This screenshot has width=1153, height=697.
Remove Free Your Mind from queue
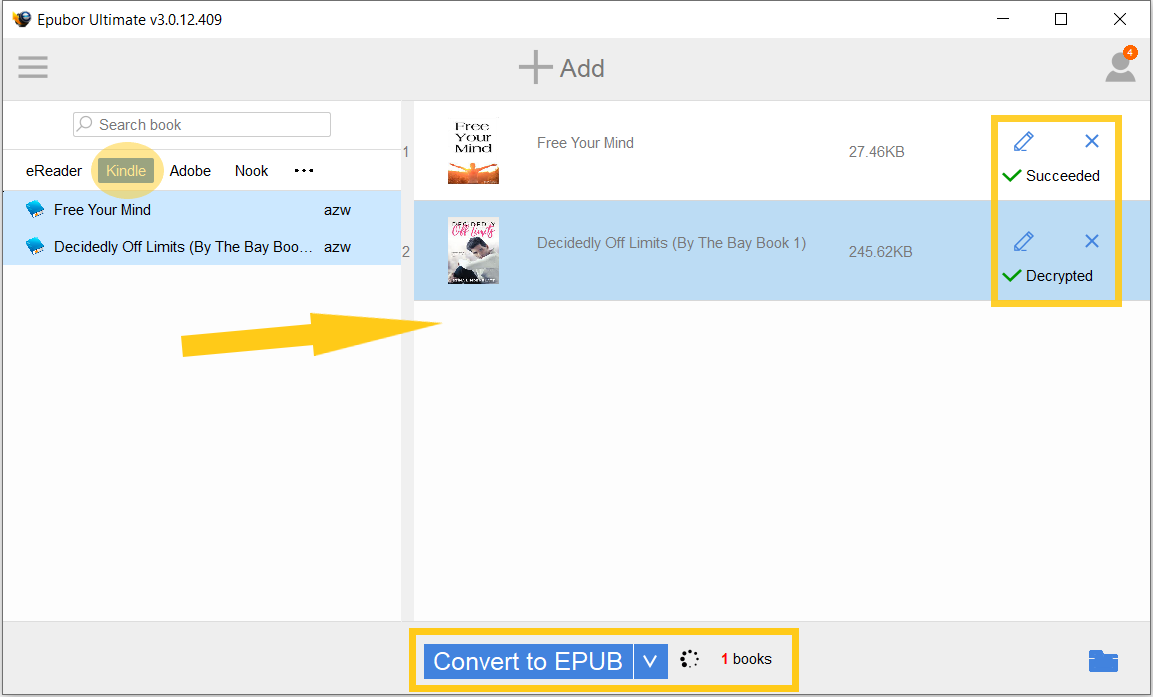(x=1092, y=141)
